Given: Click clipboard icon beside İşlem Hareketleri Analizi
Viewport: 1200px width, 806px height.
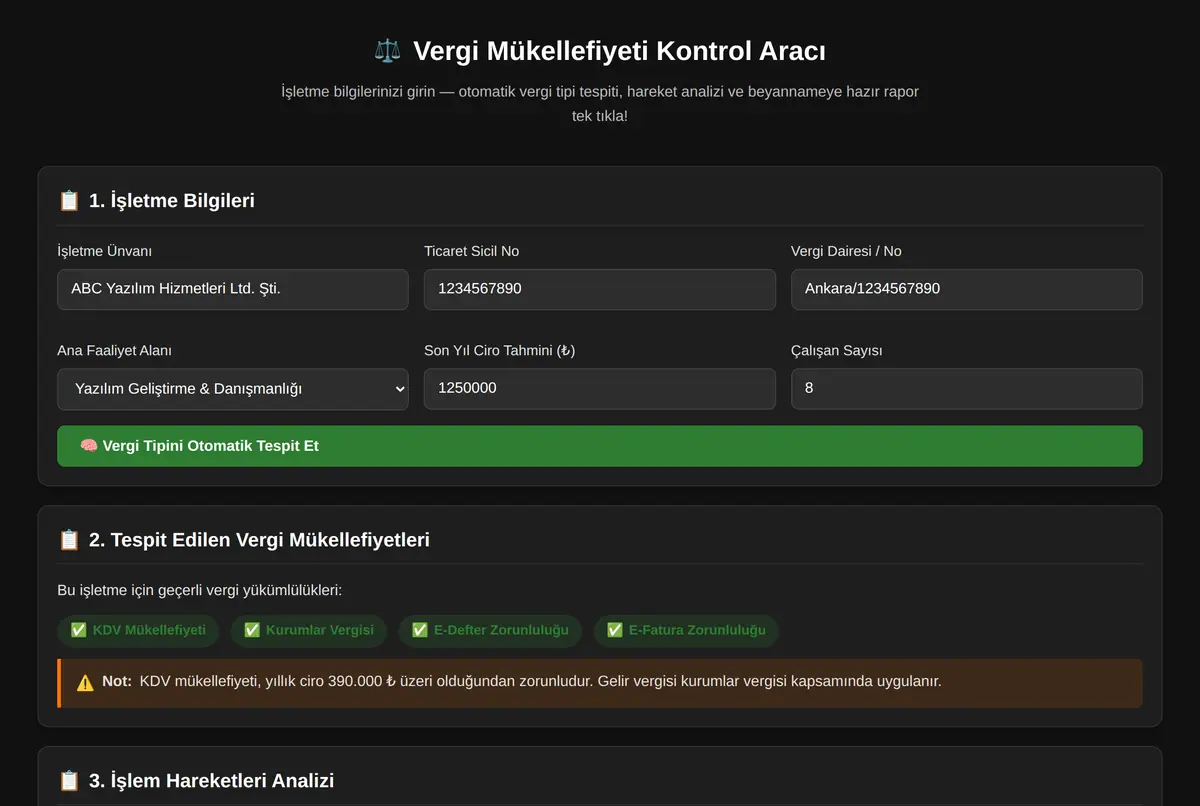Looking at the screenshot, I should 69,781.
